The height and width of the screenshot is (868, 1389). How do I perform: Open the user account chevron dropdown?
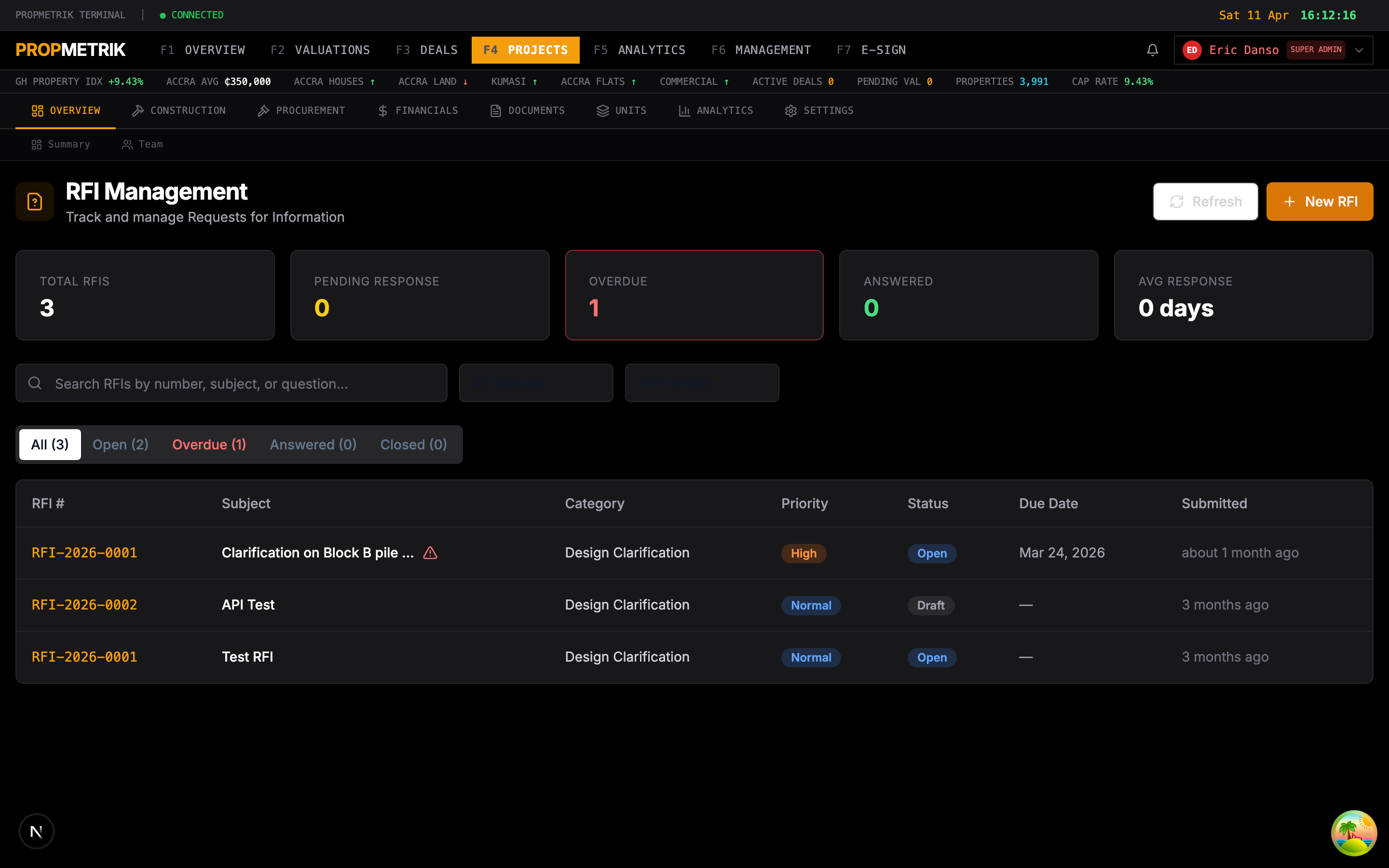1359,50
